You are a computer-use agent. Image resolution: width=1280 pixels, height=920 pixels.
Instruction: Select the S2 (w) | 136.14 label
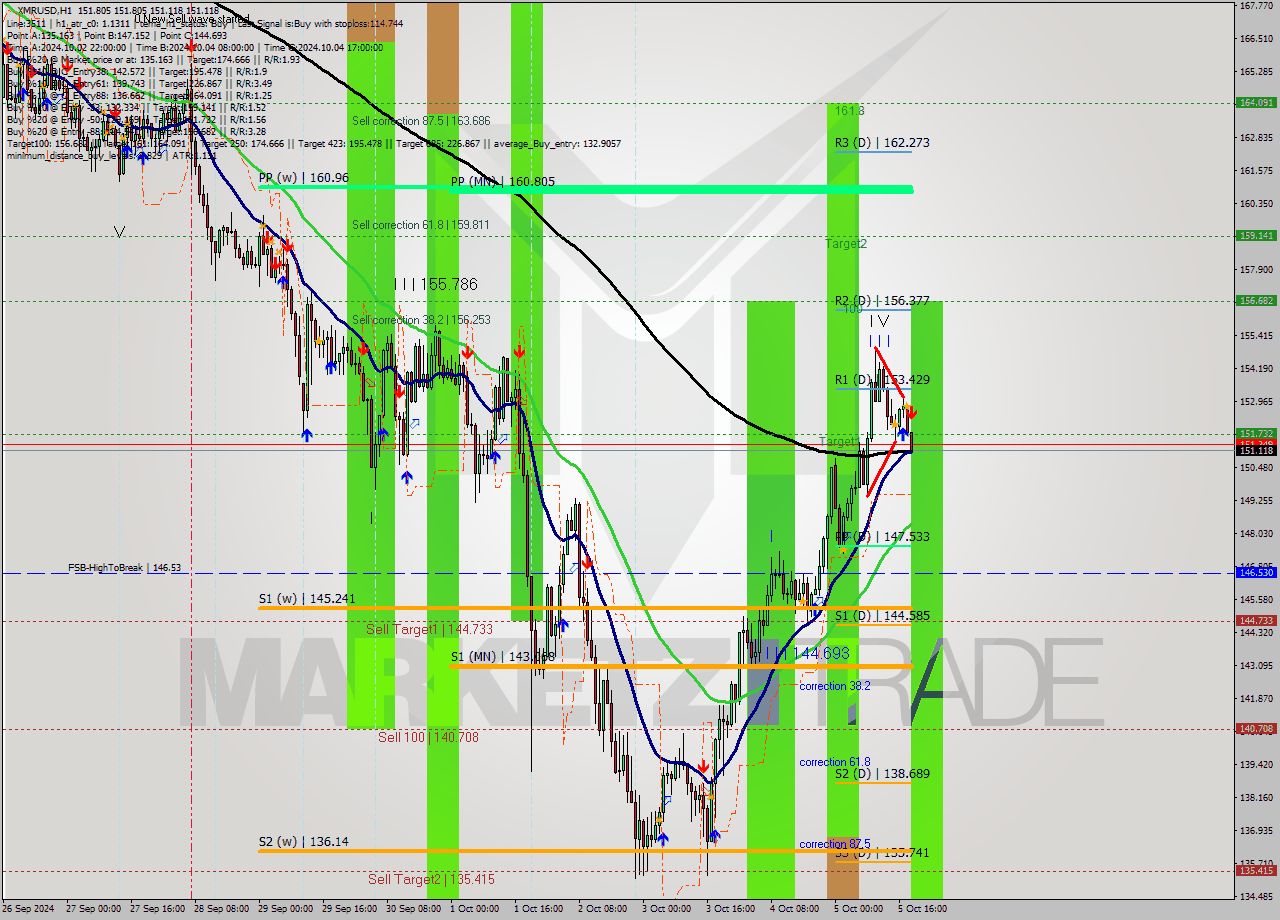(304, 842)
